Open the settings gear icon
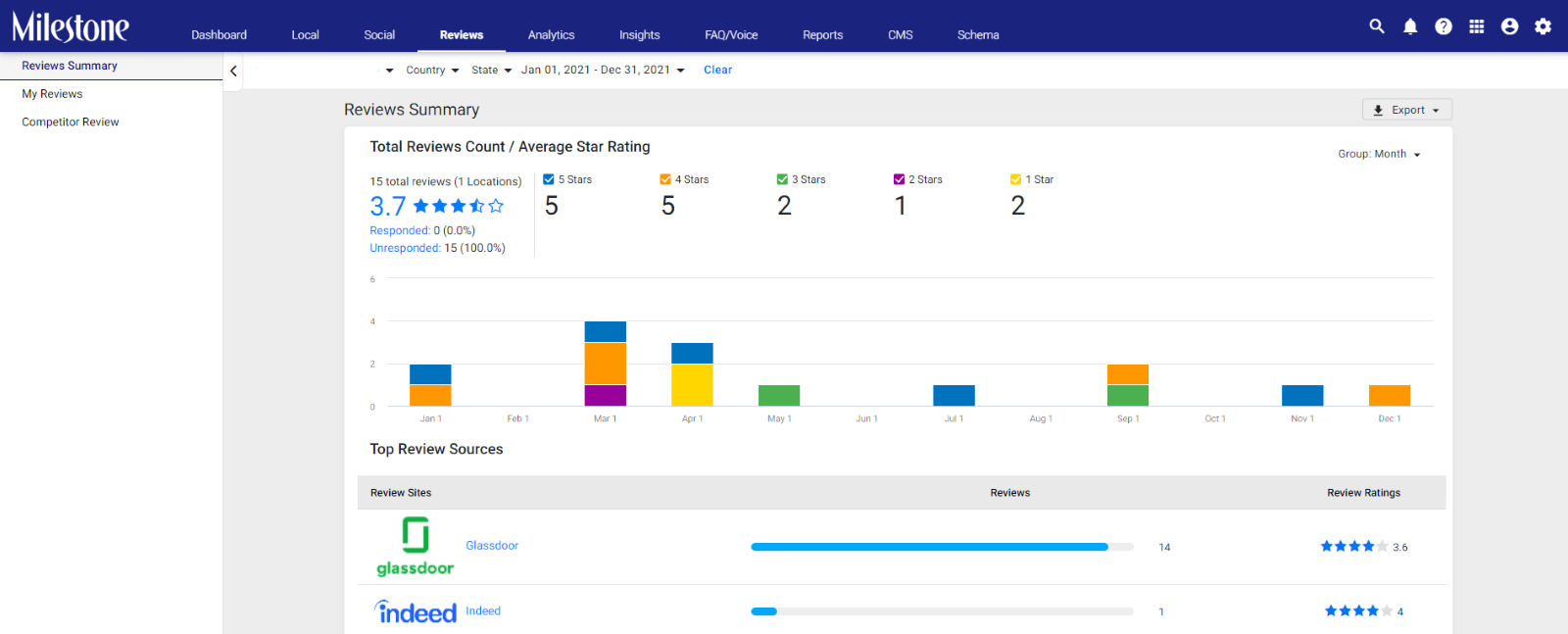Viewport: 1568px width, 634px height. tap(1543, 26)
